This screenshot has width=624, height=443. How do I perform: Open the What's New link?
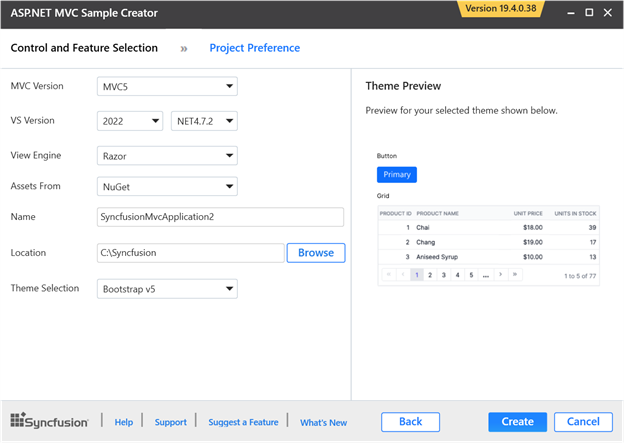[324, 423]
